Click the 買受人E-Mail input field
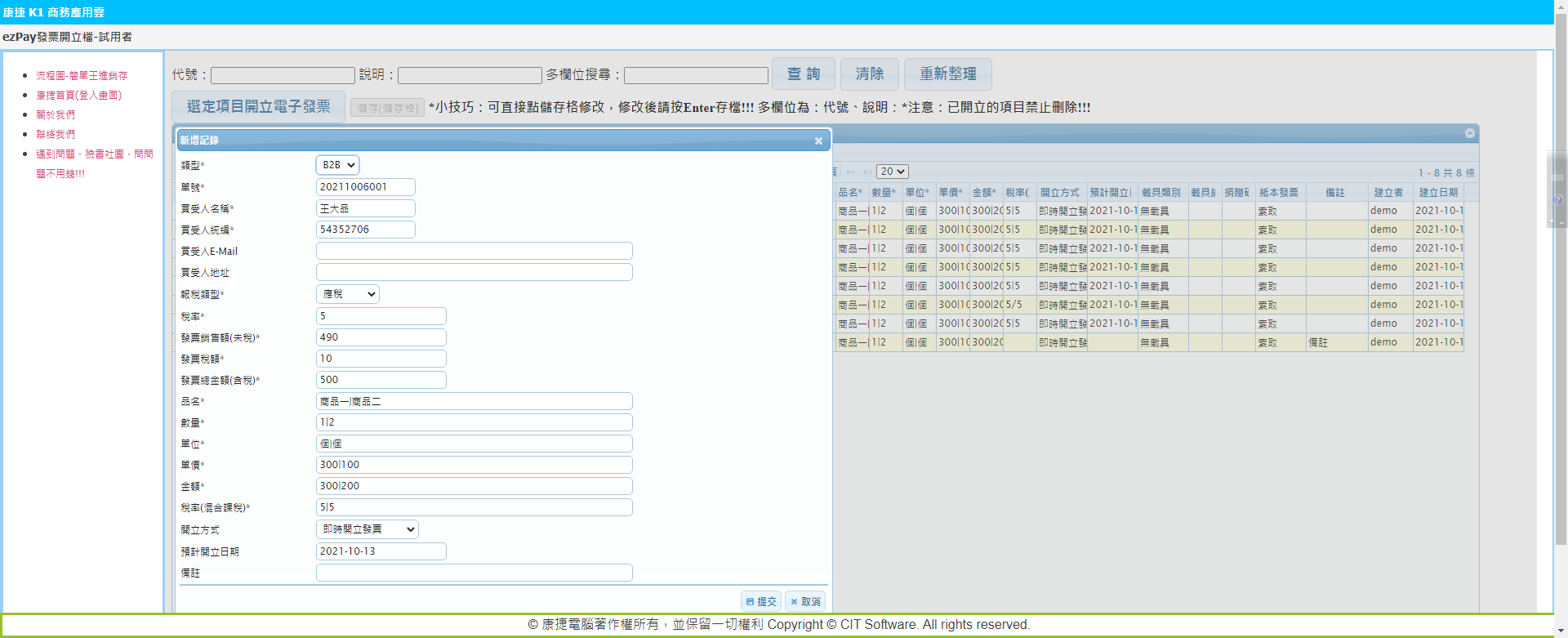This screenshot has width=1568, height=638. pos(474,252)
